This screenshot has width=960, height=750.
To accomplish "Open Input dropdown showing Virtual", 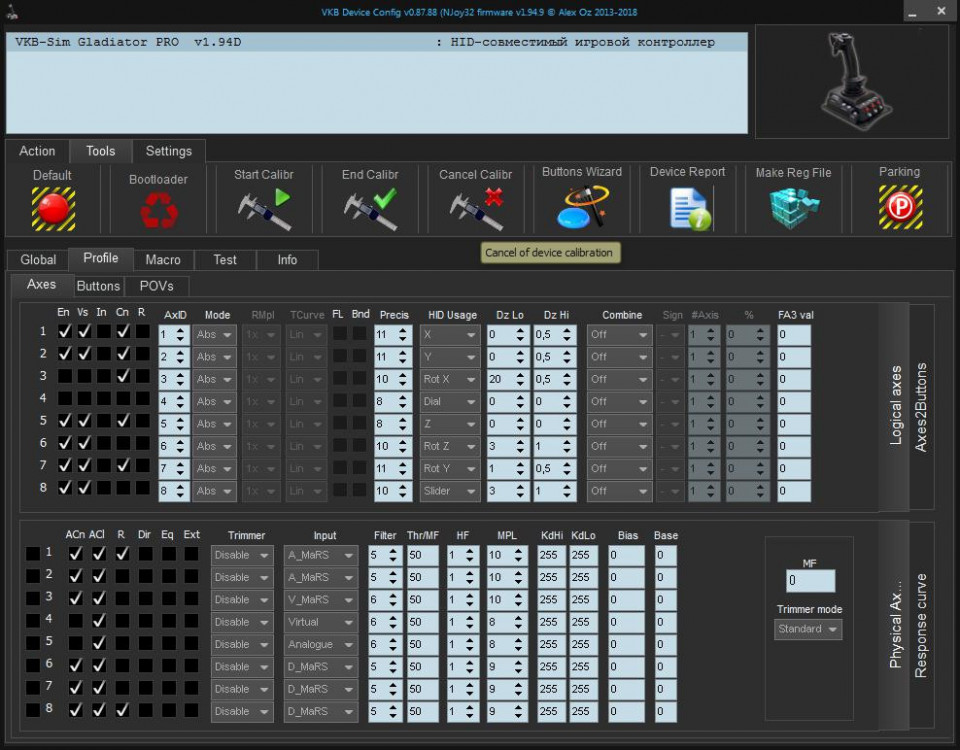I will point(321,622).
